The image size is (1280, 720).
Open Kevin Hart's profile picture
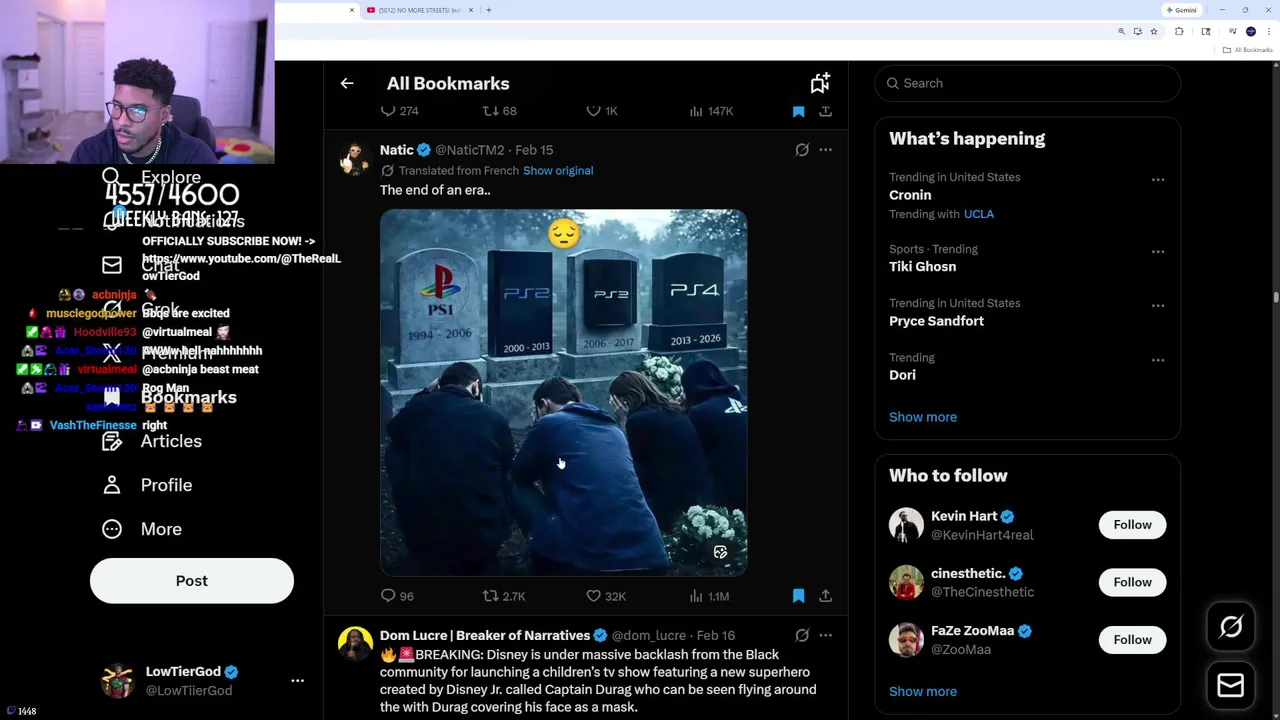point(906,525)
